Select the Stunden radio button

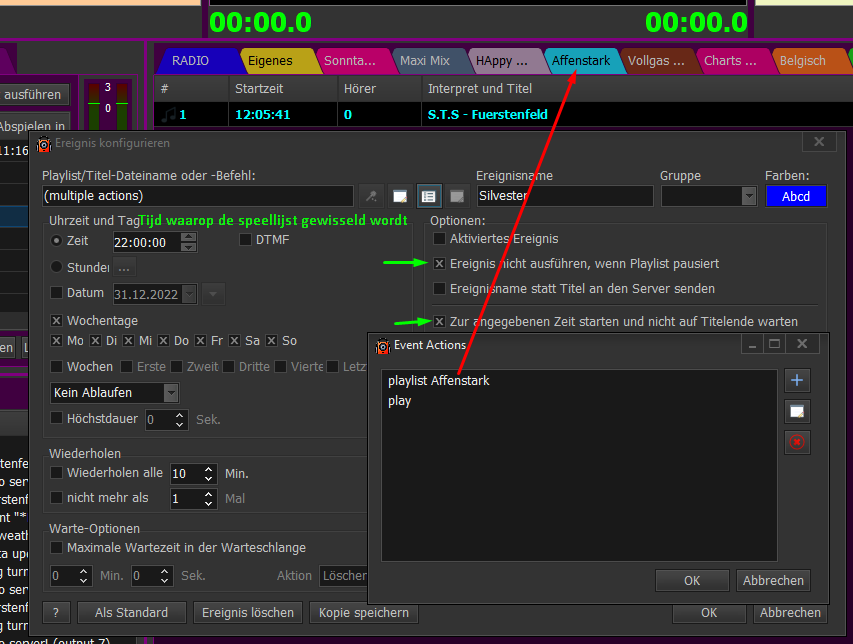pos(56,267)
